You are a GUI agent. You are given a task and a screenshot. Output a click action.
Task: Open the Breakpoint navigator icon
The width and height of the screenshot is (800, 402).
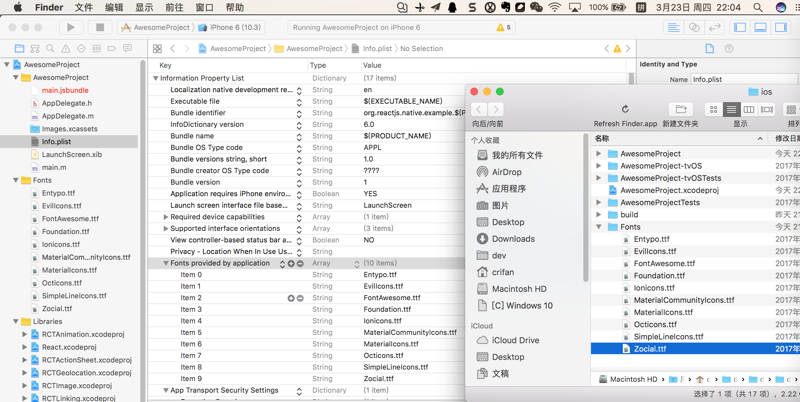[112, 48]
